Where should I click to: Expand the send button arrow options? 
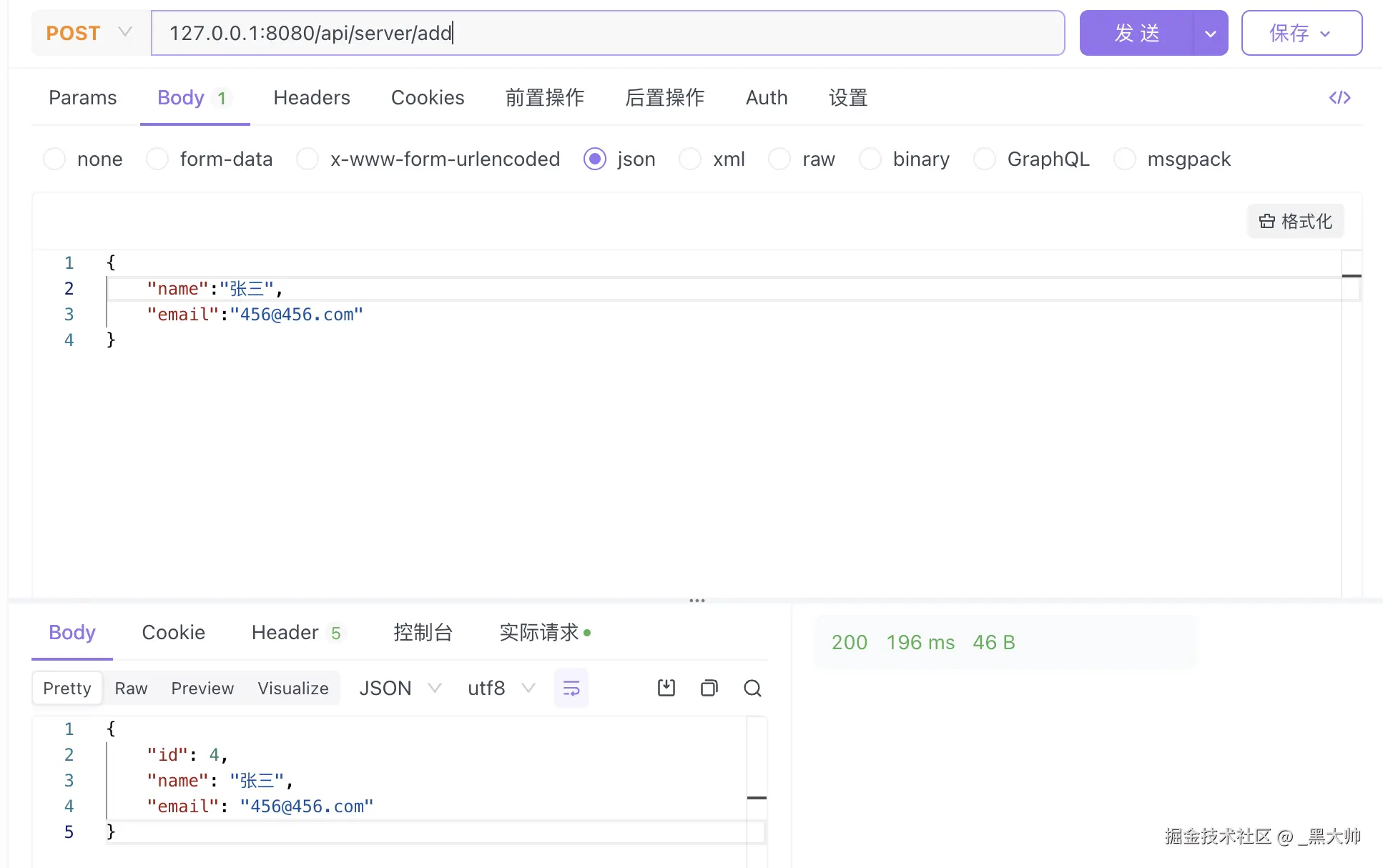[1210, 33]
